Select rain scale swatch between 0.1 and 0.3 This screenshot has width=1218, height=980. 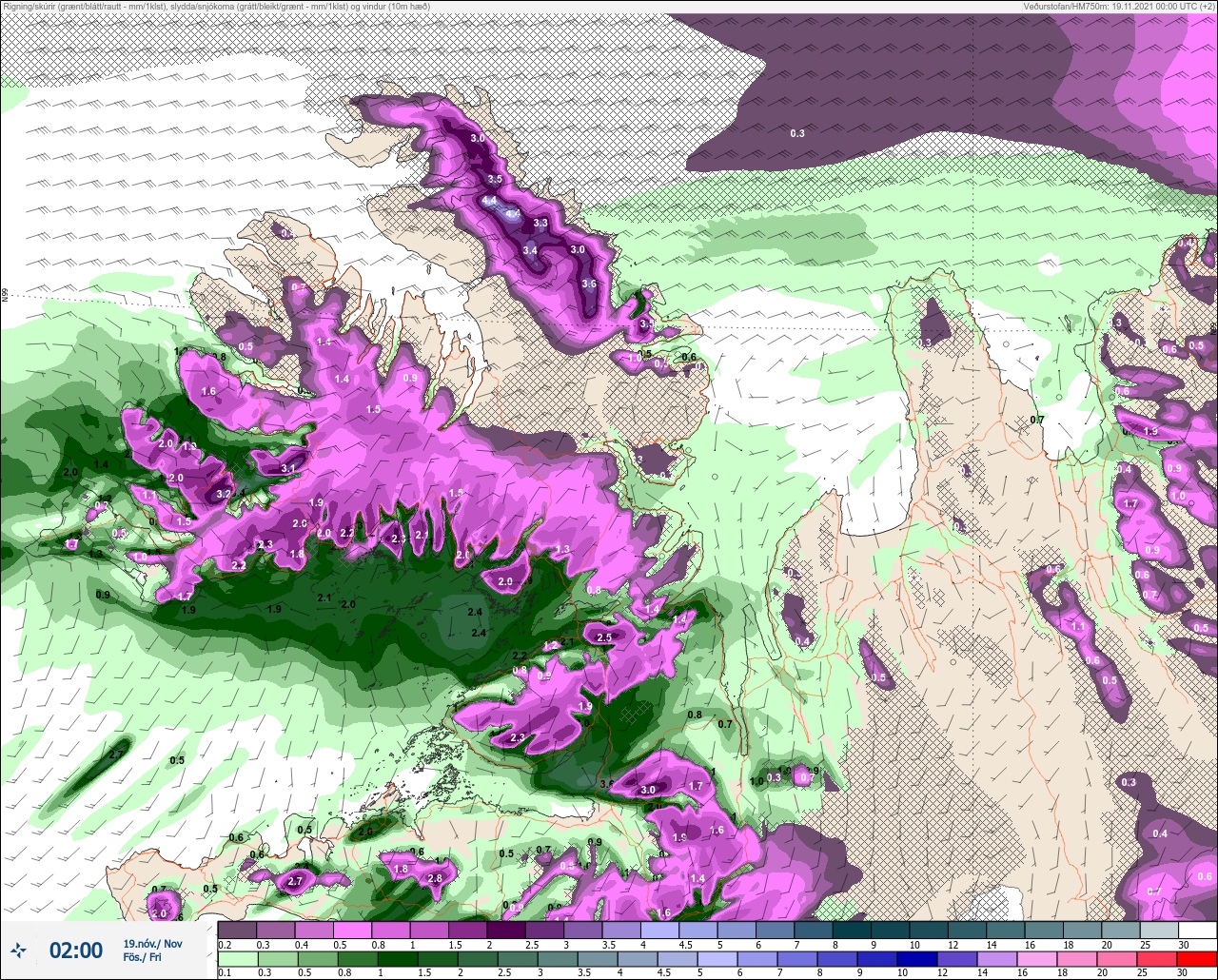238,957
